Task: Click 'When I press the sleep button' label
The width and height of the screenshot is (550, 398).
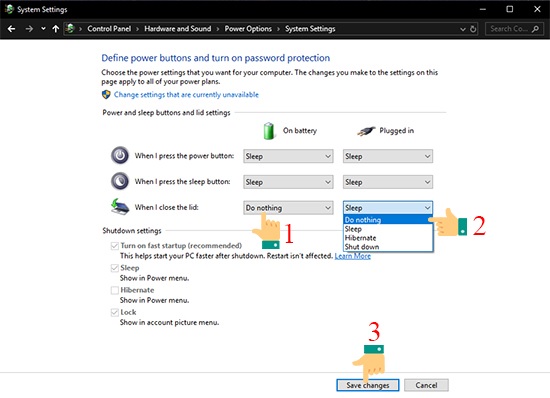Action: [182, 182]
